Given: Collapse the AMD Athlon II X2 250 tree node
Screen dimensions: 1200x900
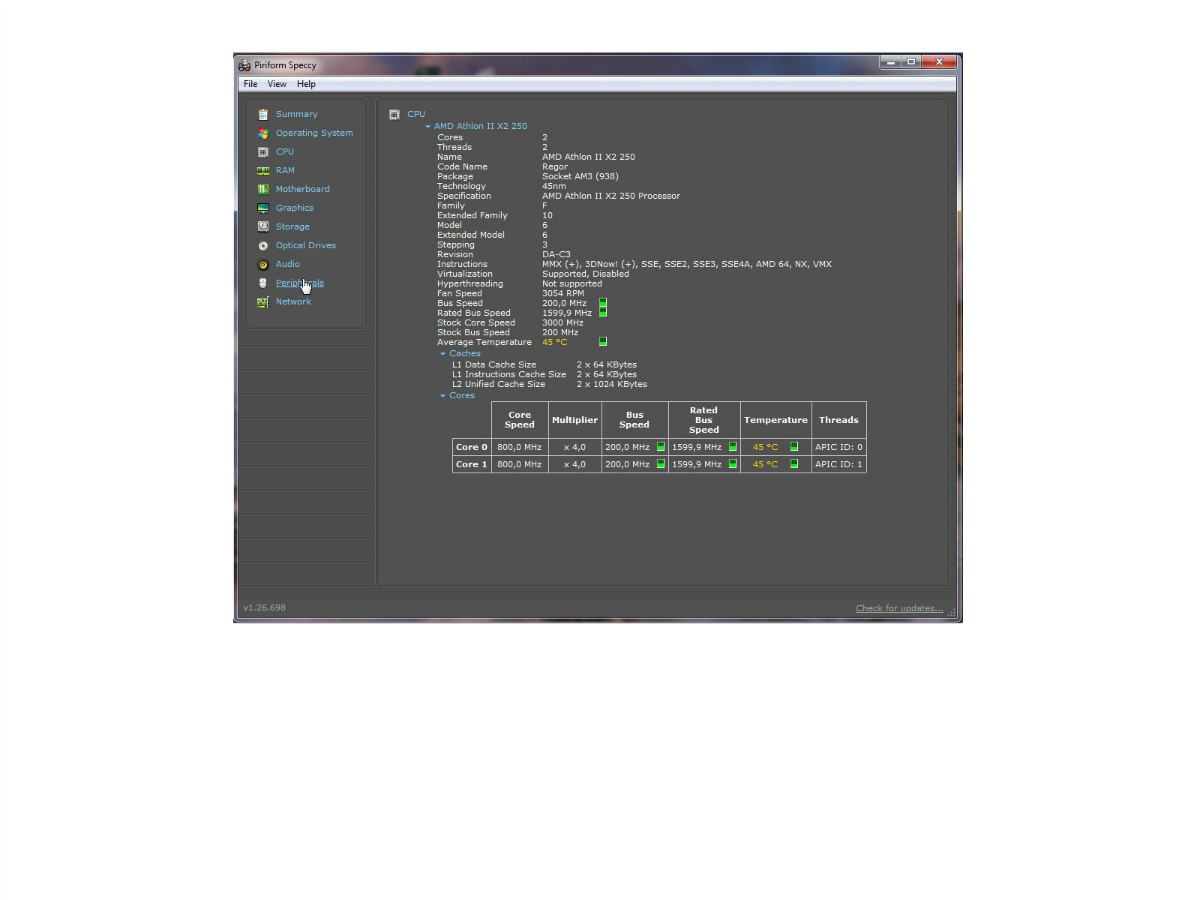Looking at the screenshot, I should [428, 127].
